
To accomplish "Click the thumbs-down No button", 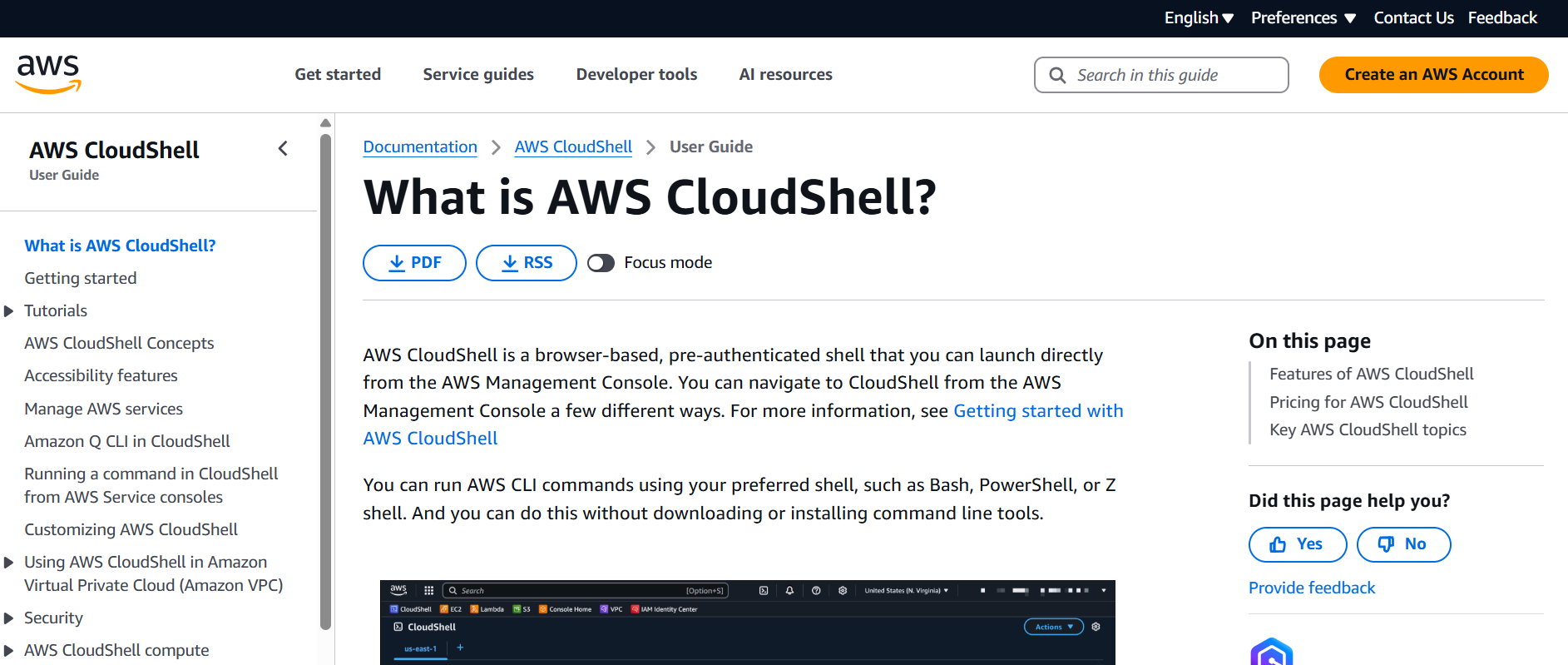I will tap(1403, 544).
